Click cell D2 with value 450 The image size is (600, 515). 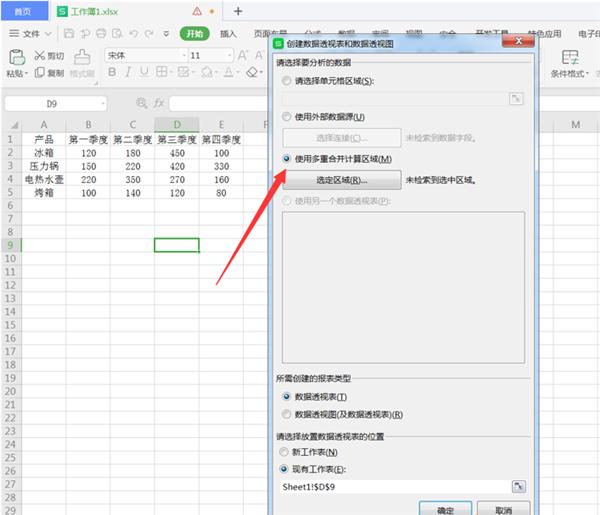[x=177, y=153]
